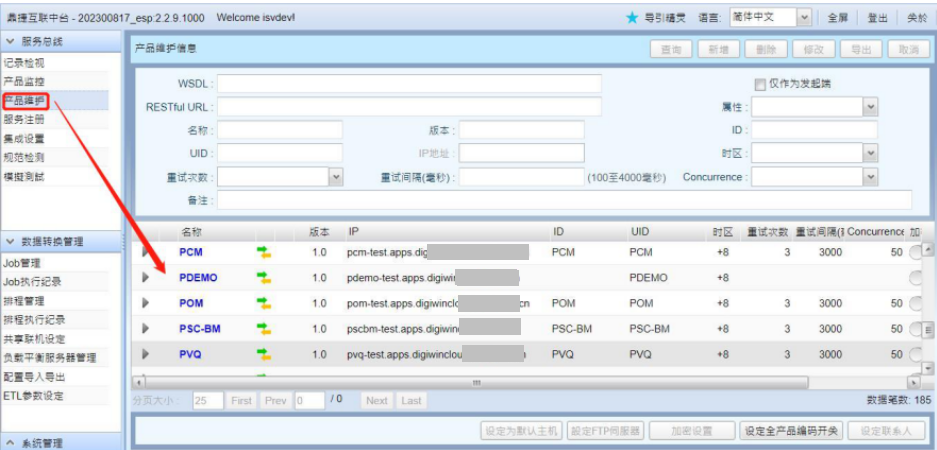Collapse the 服务总线 sidebar section

[10, 41]
